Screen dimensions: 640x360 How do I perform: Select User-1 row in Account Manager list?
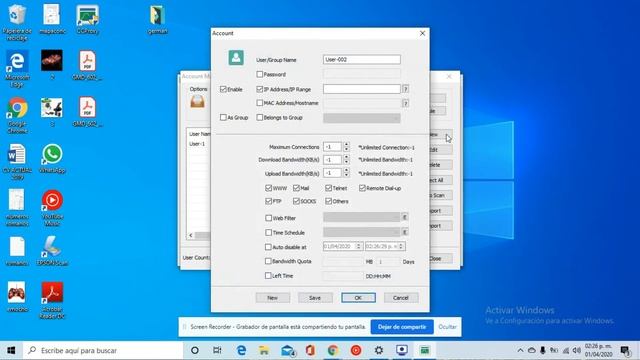199,144
